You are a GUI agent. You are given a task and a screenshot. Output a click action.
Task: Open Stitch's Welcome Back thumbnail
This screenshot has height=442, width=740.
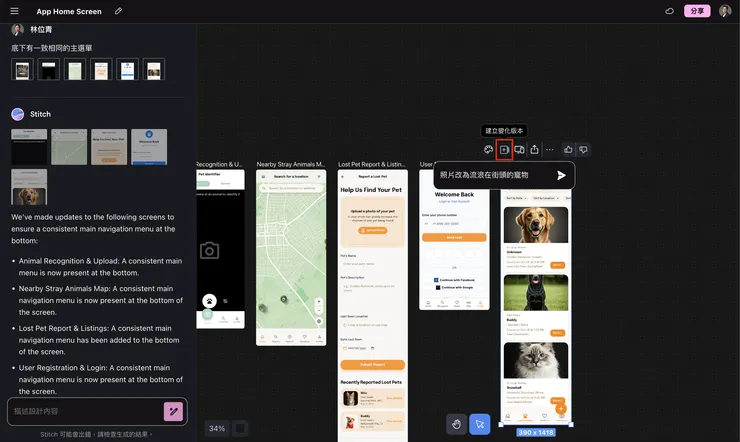coord(149,147)
